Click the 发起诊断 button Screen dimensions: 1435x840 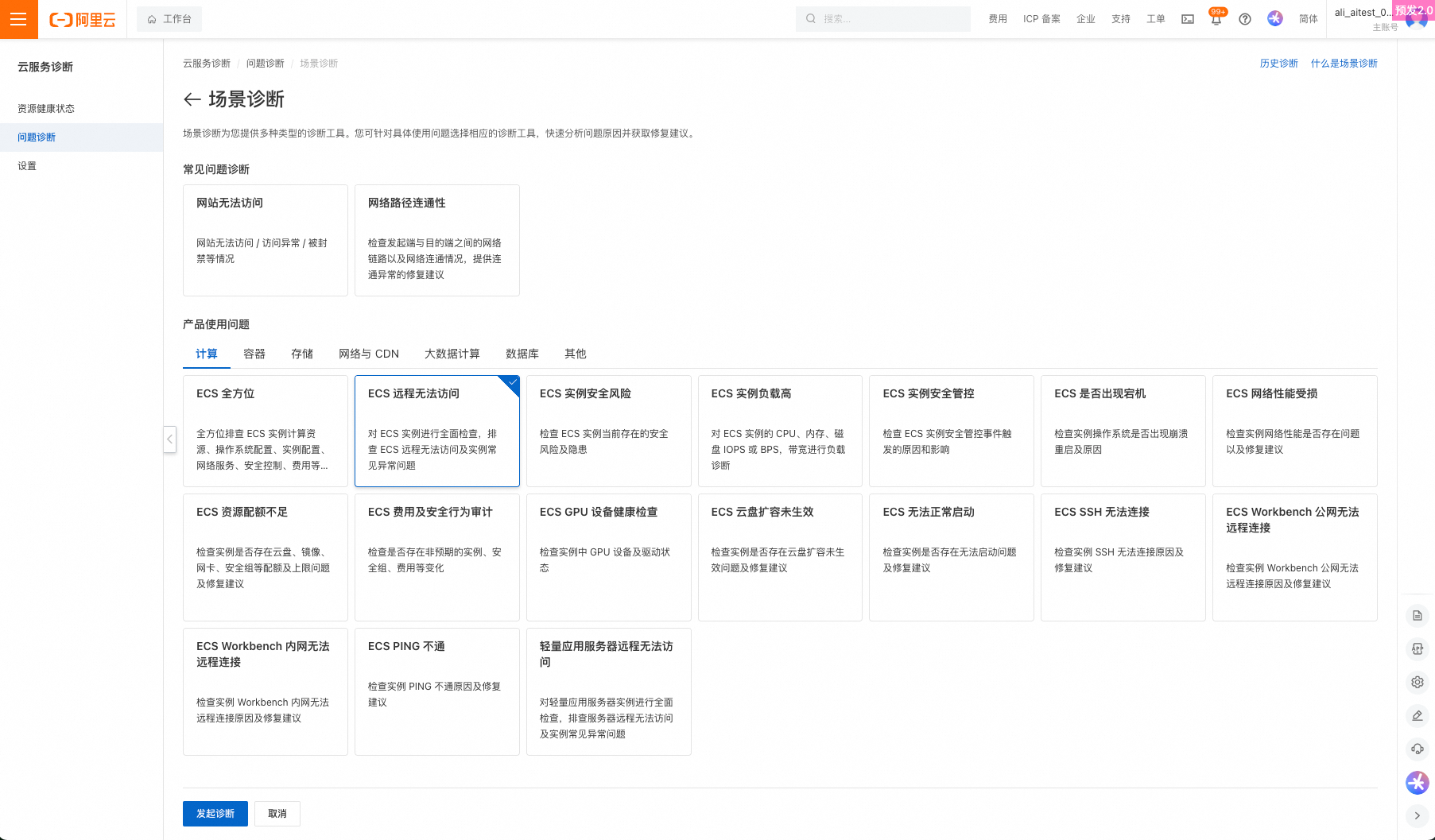coord(215,814)
